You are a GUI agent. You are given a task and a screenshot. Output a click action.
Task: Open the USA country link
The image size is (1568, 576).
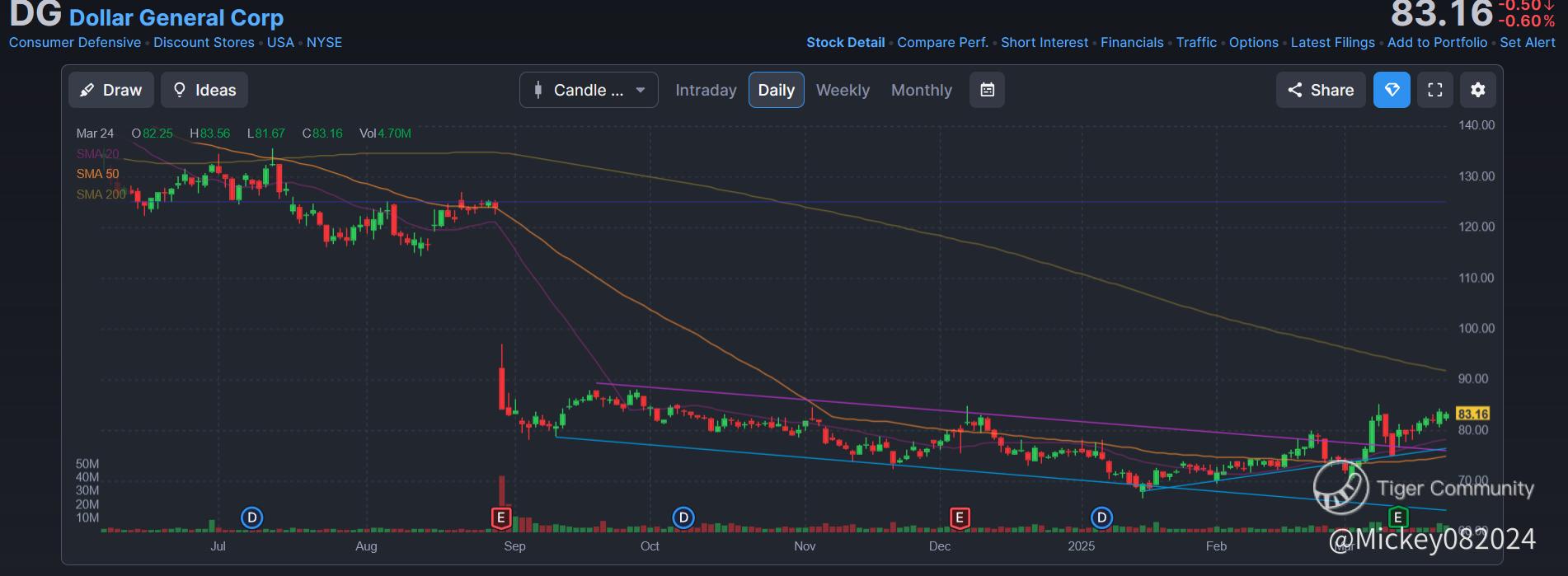tap(280, 42)
